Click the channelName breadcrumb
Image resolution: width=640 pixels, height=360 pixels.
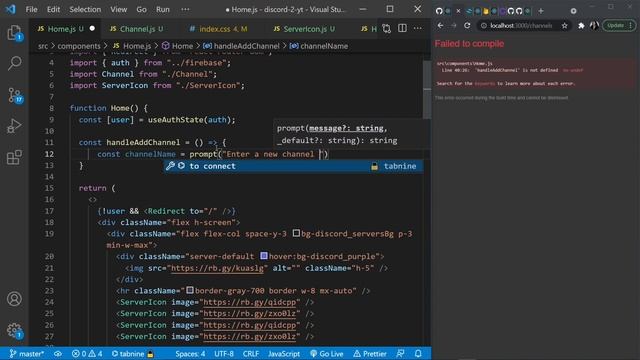coord(319,46)
